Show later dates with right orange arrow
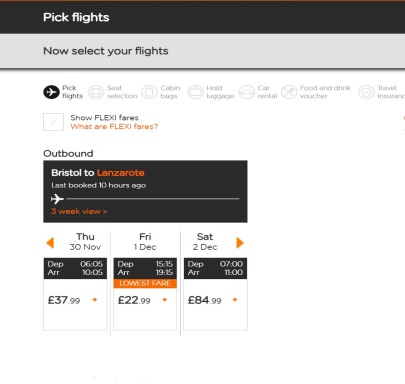The image size is (405, 384). coord(240,243)
